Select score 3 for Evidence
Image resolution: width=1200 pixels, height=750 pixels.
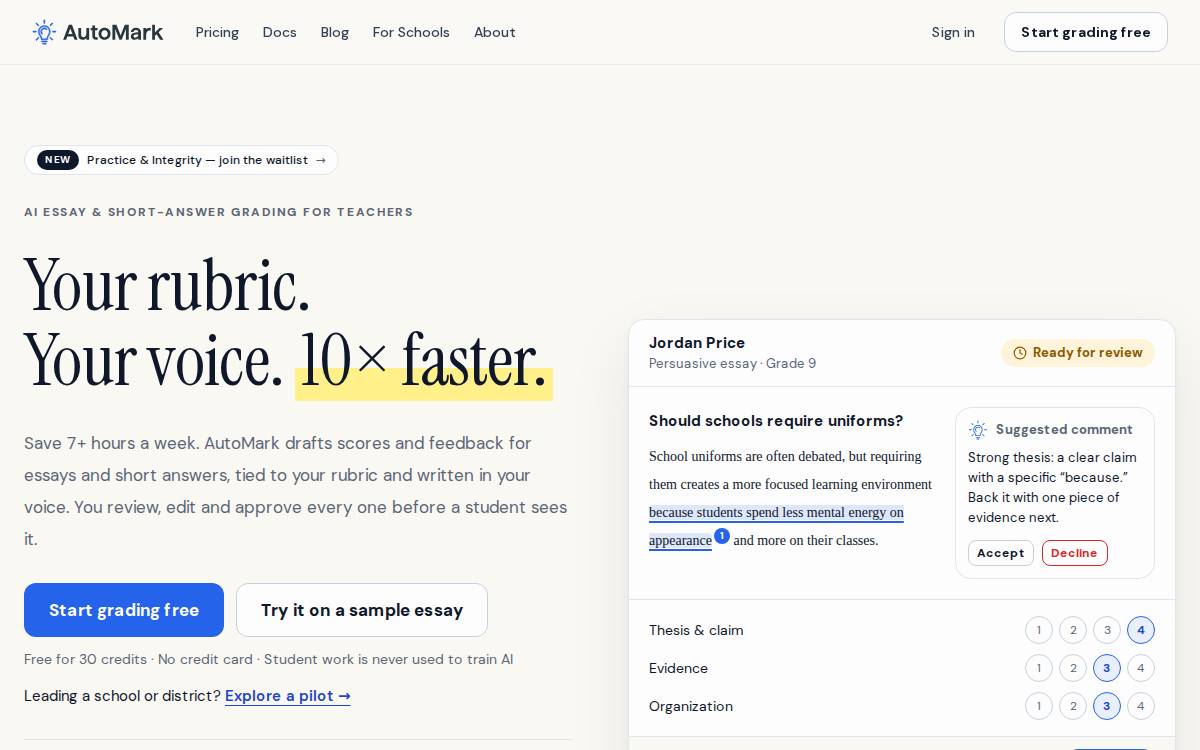(x=1107, y=668)
